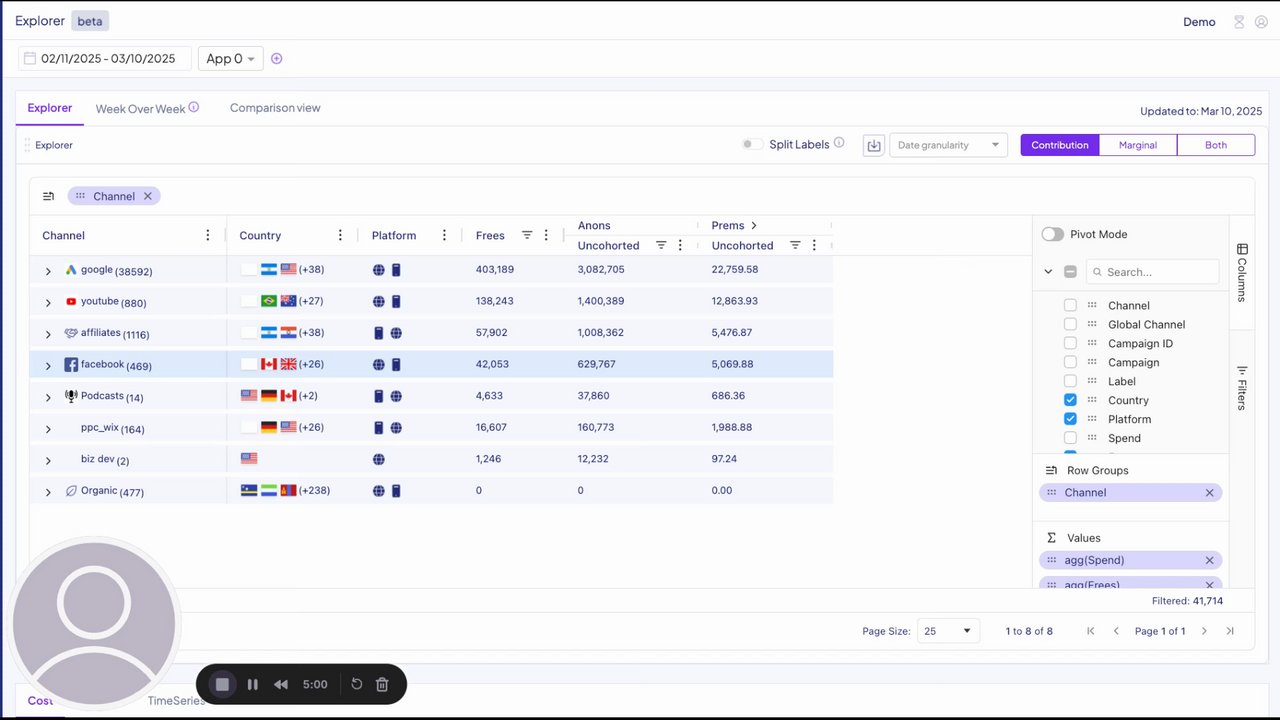Open the Channel column header menu
Screen dimensions: 1280x720
pyautogui.click(x=208, y=235)
